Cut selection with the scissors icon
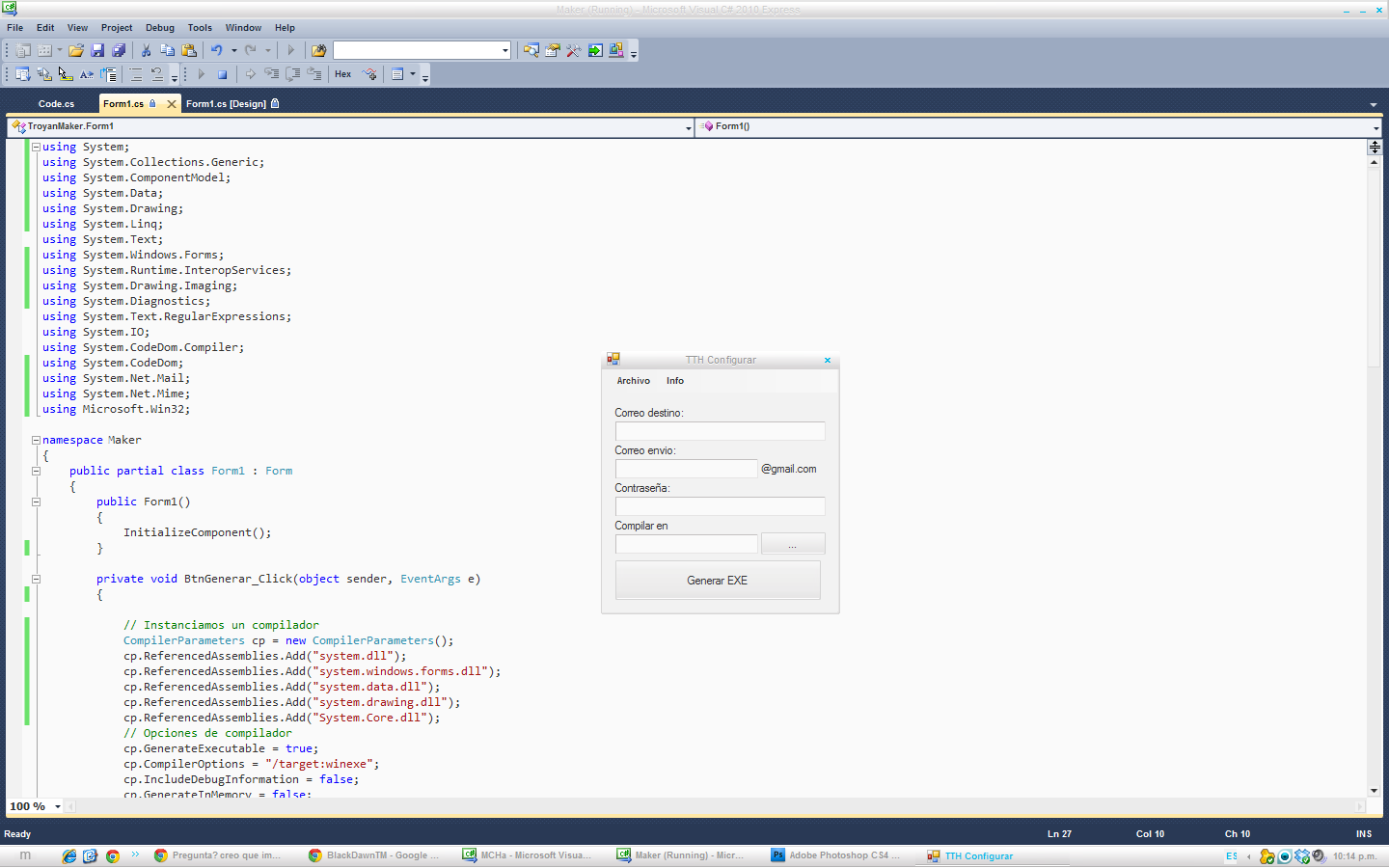This screenshot has width=1389, height=868. 146,50
